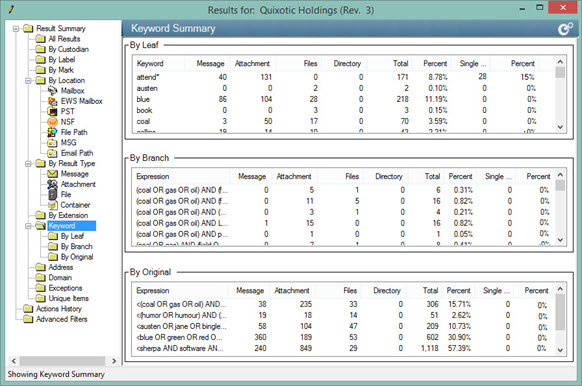The width and height of the screenshot is (582, 386).
Task: Click left arrow of tree horizontal scrollbar
Action: tap(13, 361)
